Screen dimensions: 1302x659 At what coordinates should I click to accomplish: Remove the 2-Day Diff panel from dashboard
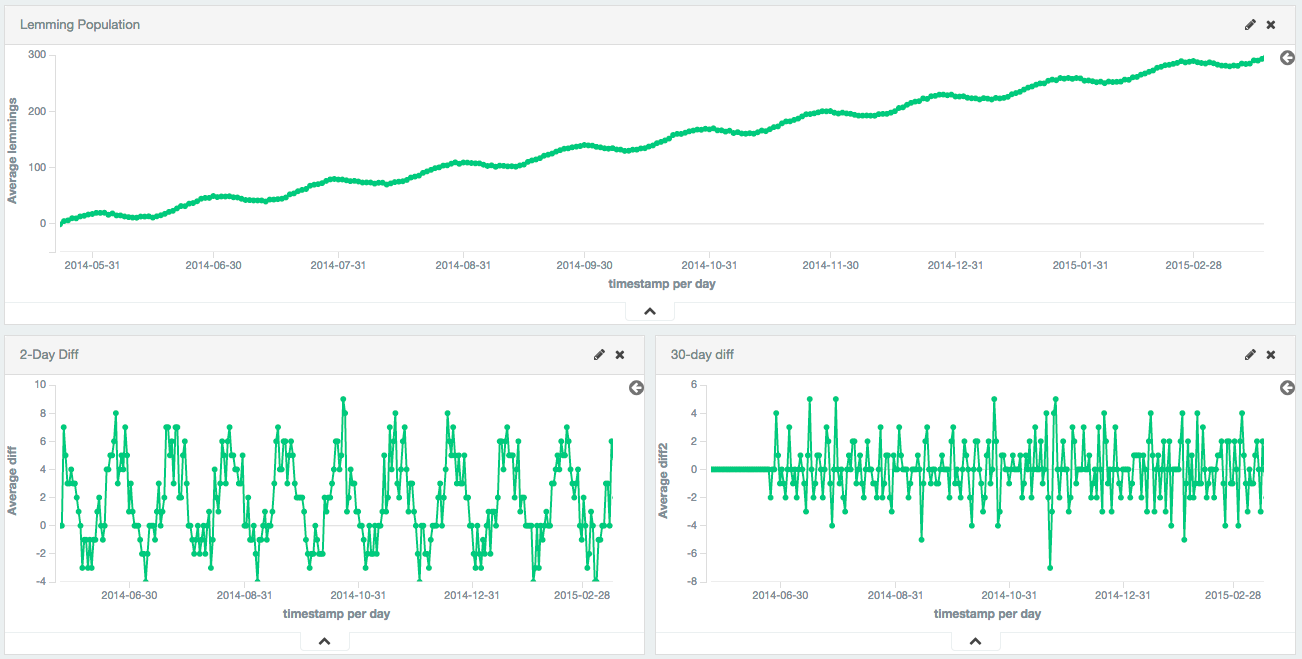tap(620, 355)
